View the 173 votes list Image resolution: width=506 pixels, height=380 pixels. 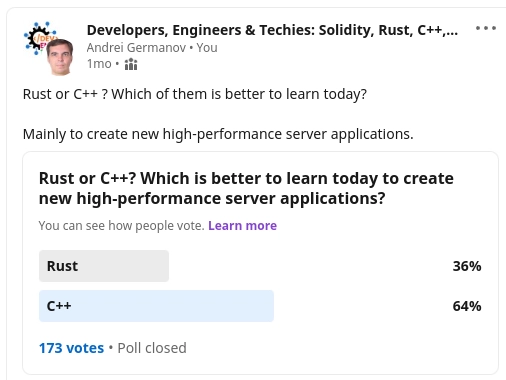tap(71, 348)
